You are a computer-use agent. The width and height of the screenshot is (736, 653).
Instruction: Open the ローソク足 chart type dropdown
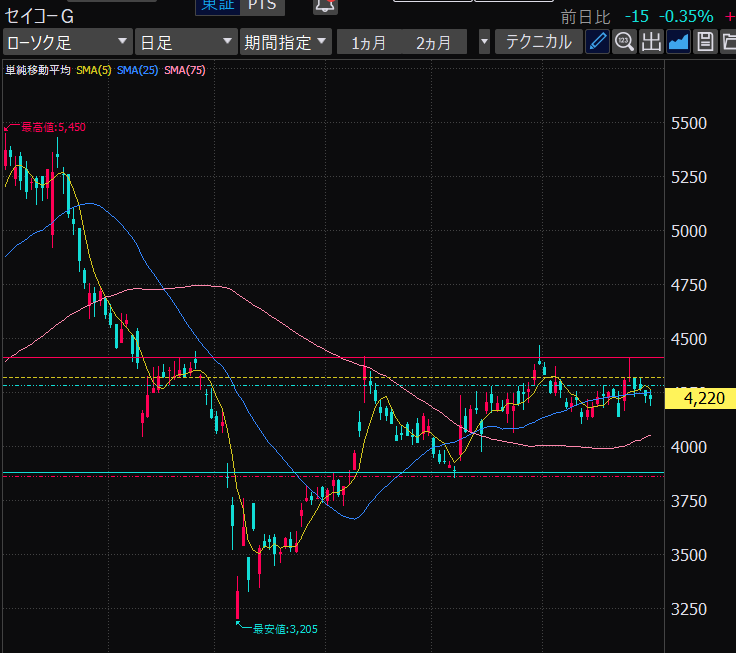67,42
